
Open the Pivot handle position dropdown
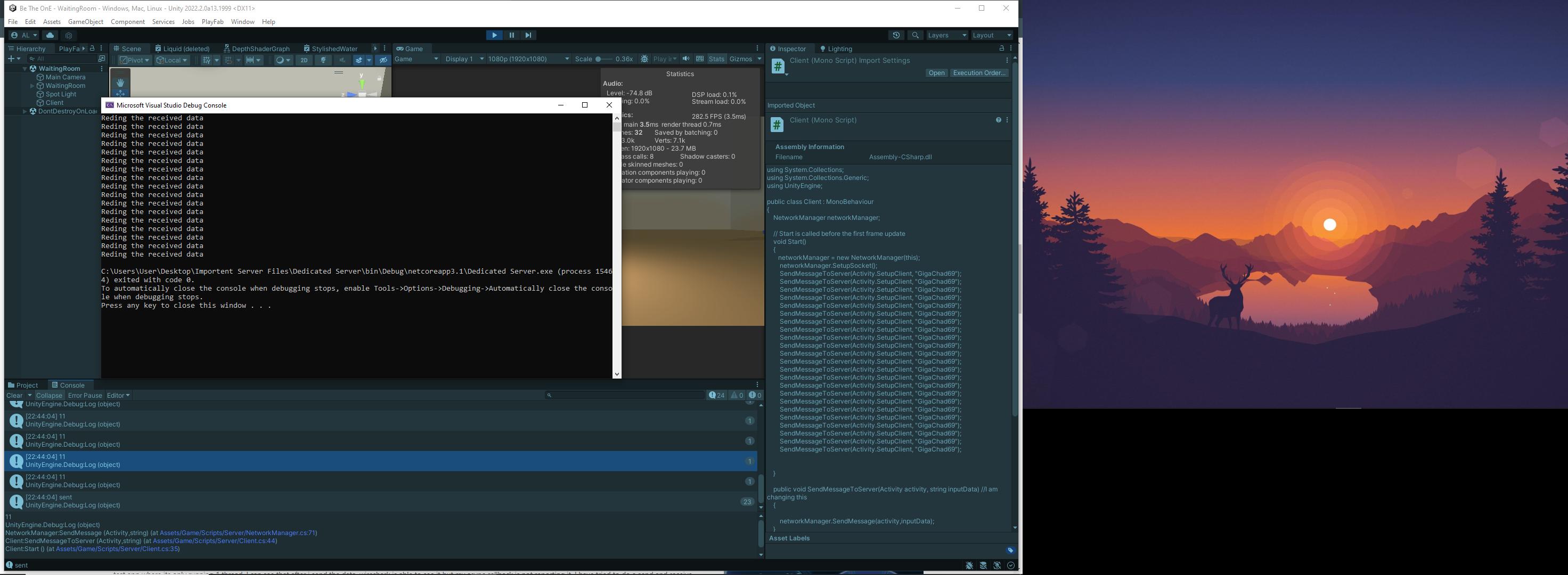click(135, 60)
